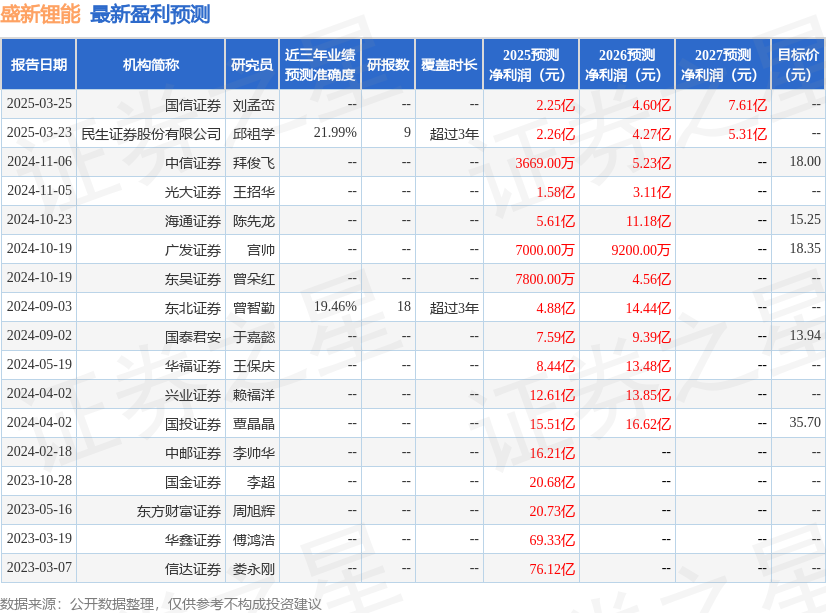Click the 76.12亿 profit value
The image size is (826, 613).
point(552,569)
